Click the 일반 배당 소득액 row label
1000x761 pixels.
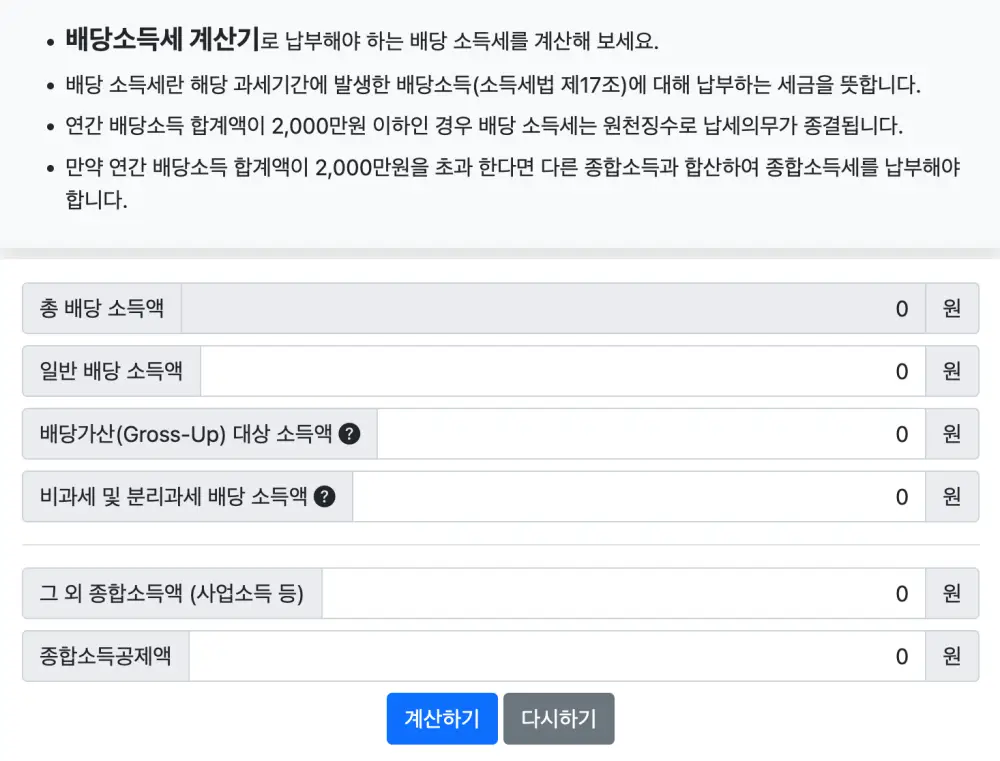[x=110, y=371]
